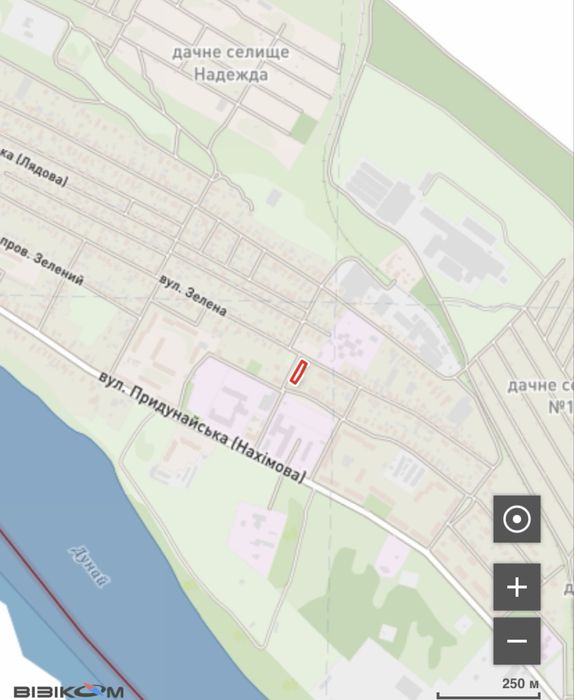Click the пров. Зелений street label
Screen dimensions: 574x700
(x=42, y=261)
